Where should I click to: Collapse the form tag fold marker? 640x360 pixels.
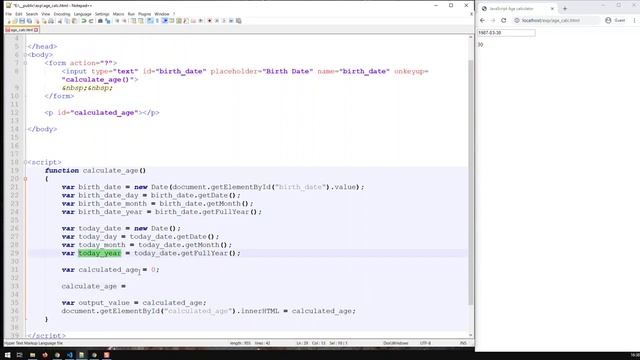pyautogui.click(x=25, y=63)
